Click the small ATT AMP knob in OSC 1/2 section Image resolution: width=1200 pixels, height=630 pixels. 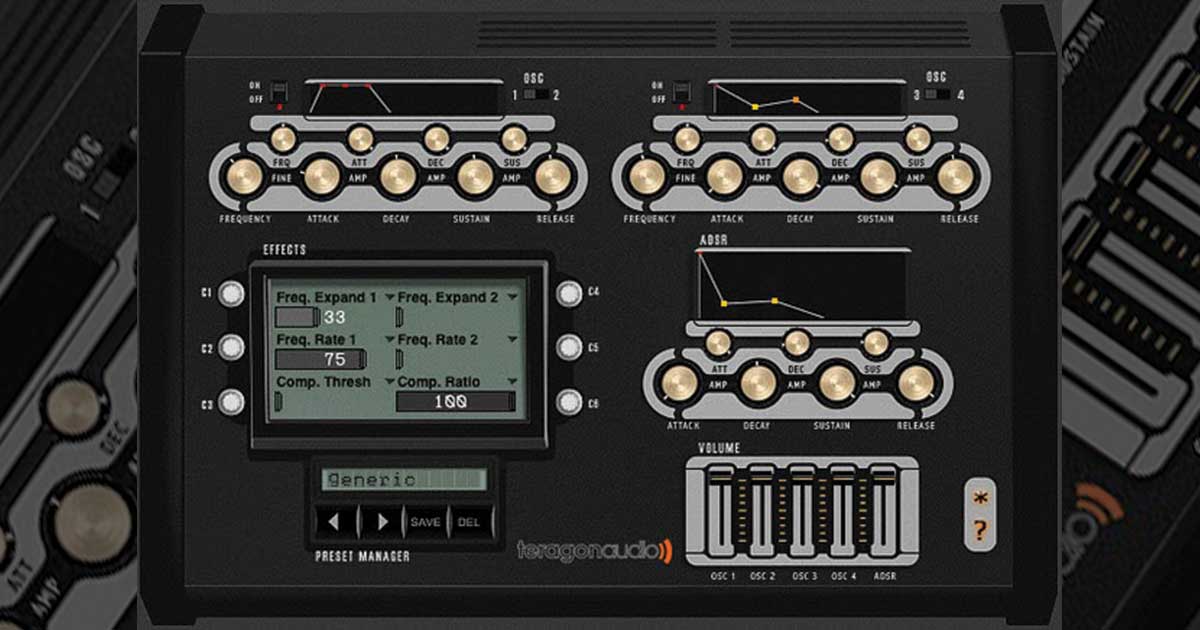pos(360,139)
